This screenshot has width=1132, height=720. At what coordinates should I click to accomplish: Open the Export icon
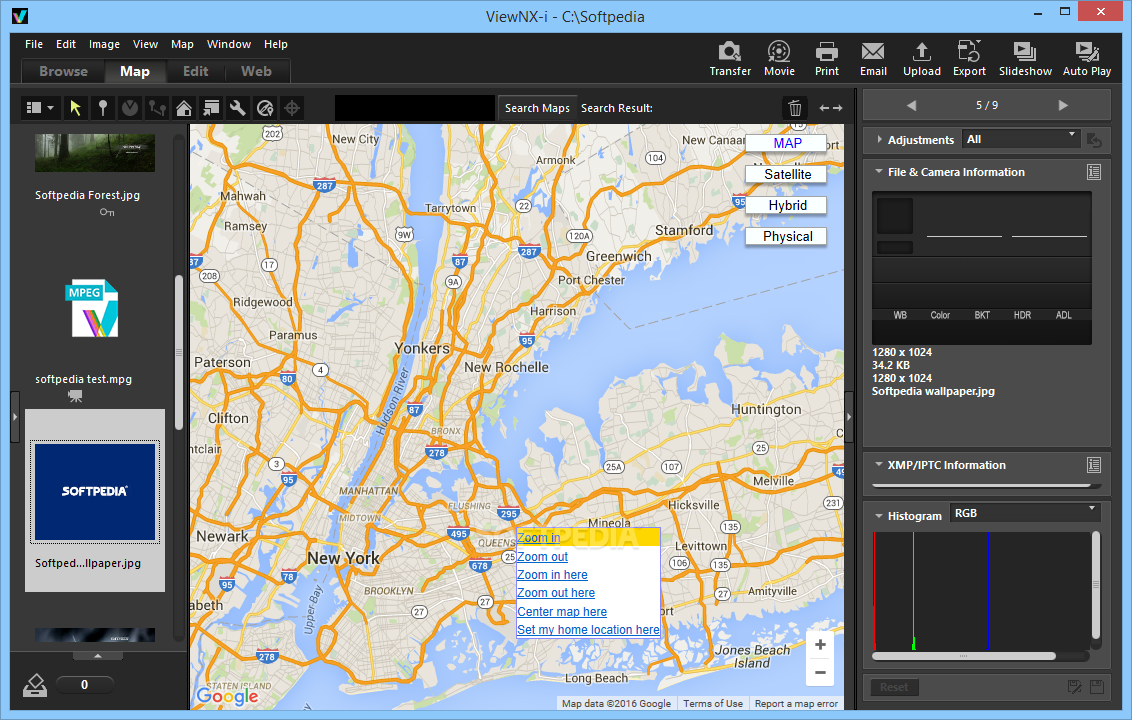pos(969,58)
